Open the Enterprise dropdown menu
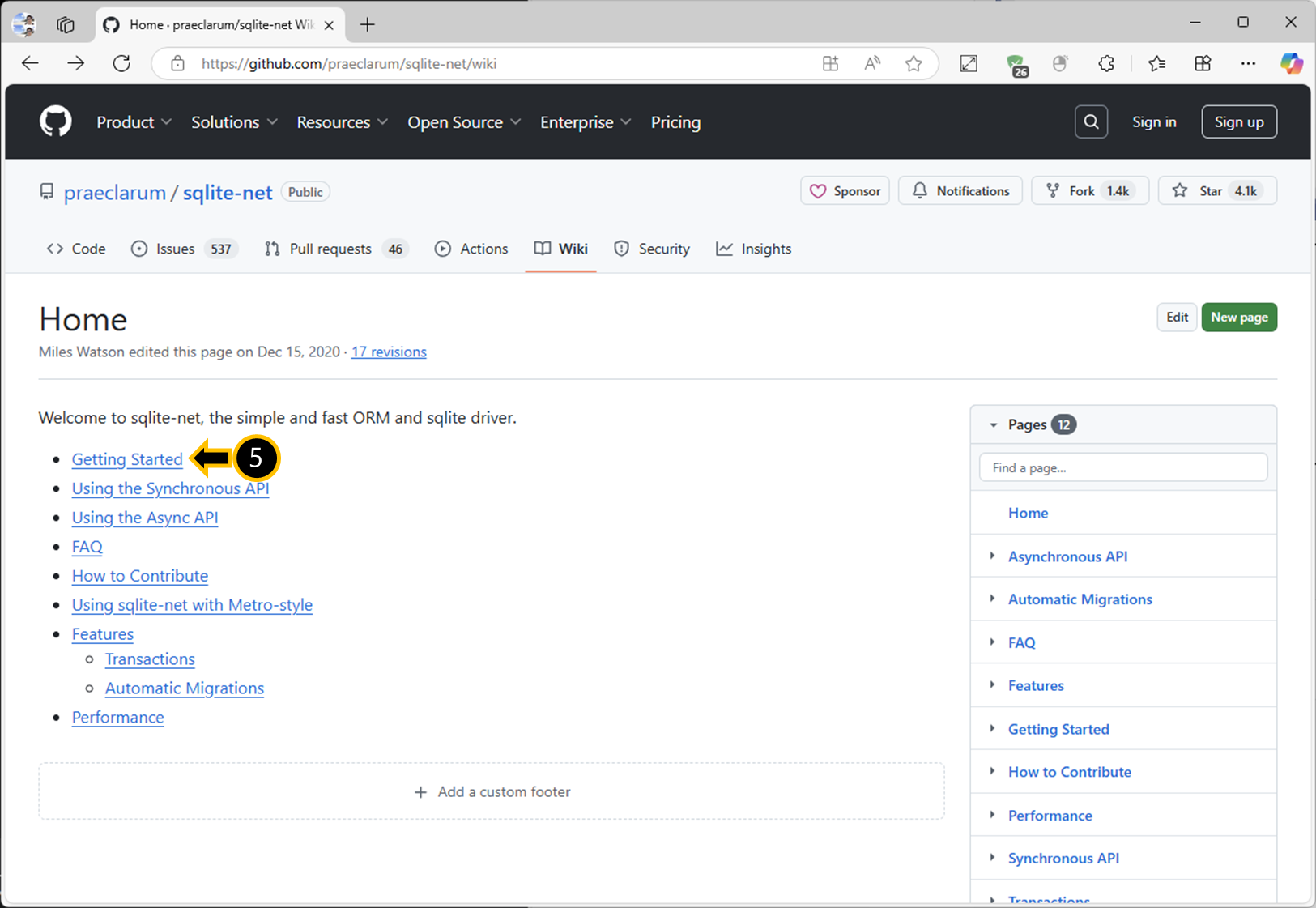 586,122
